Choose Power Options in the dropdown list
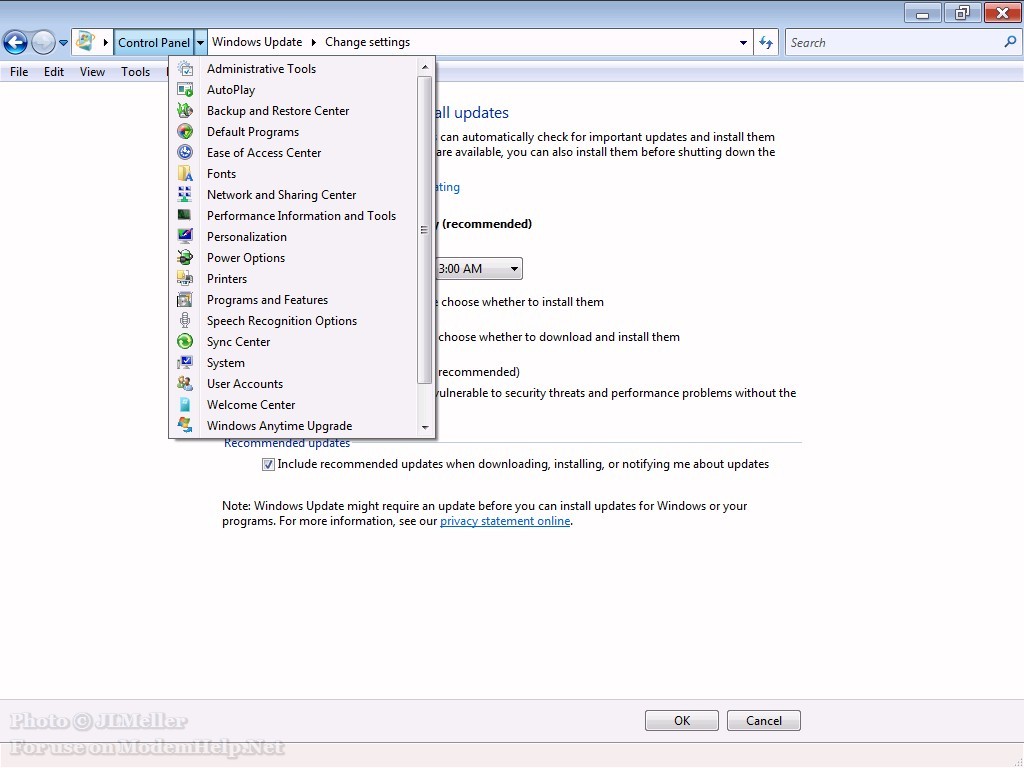The width and height of the screenshot is (1024, 768). pos(293,257)
